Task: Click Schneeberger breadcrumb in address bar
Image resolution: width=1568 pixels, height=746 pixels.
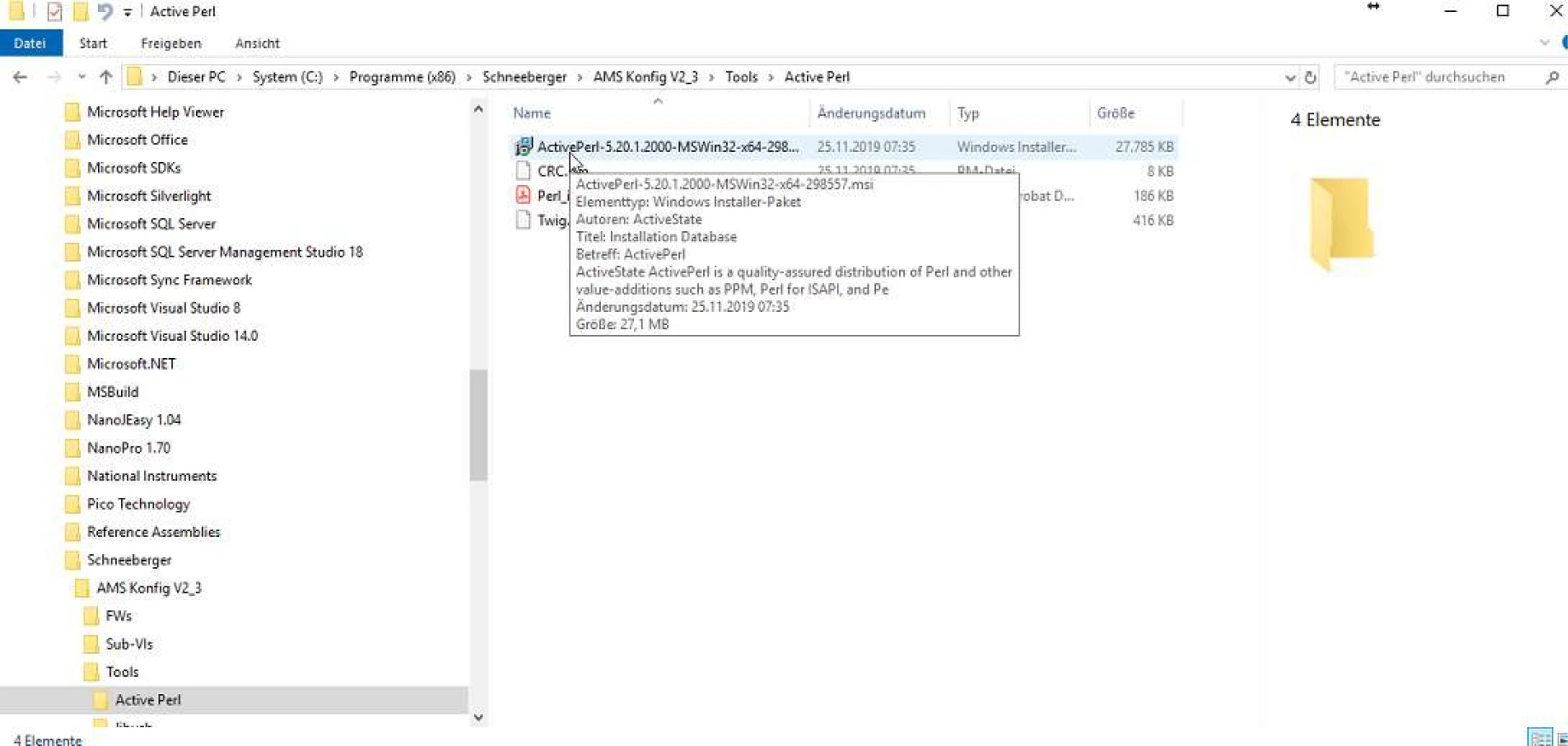Action: (524, 77)
